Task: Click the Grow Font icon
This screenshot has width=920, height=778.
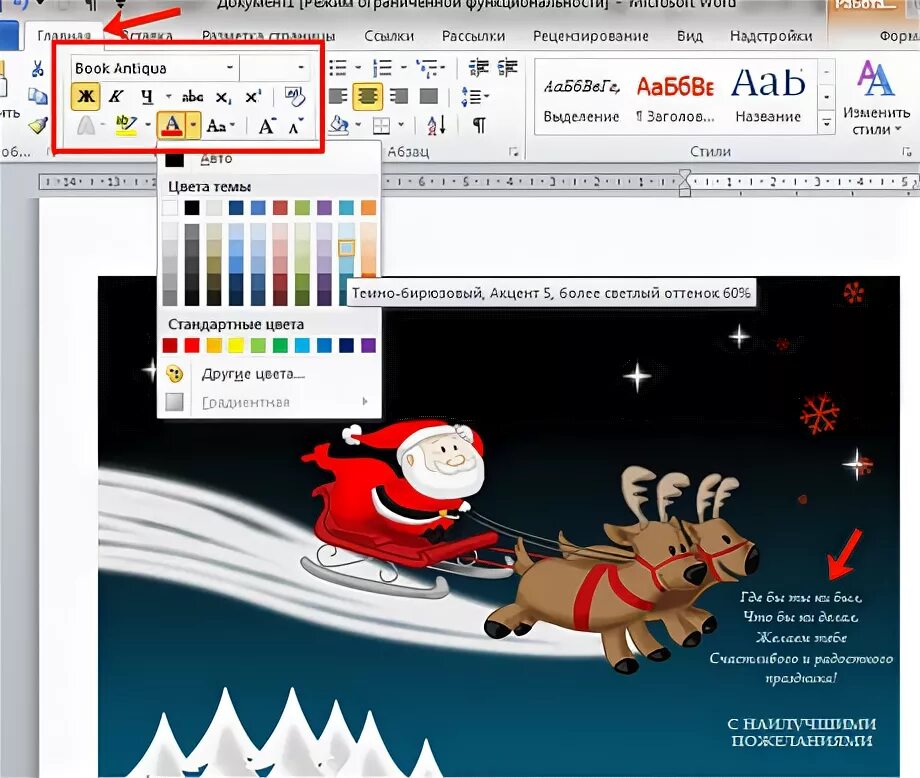Action: (266, 126)
